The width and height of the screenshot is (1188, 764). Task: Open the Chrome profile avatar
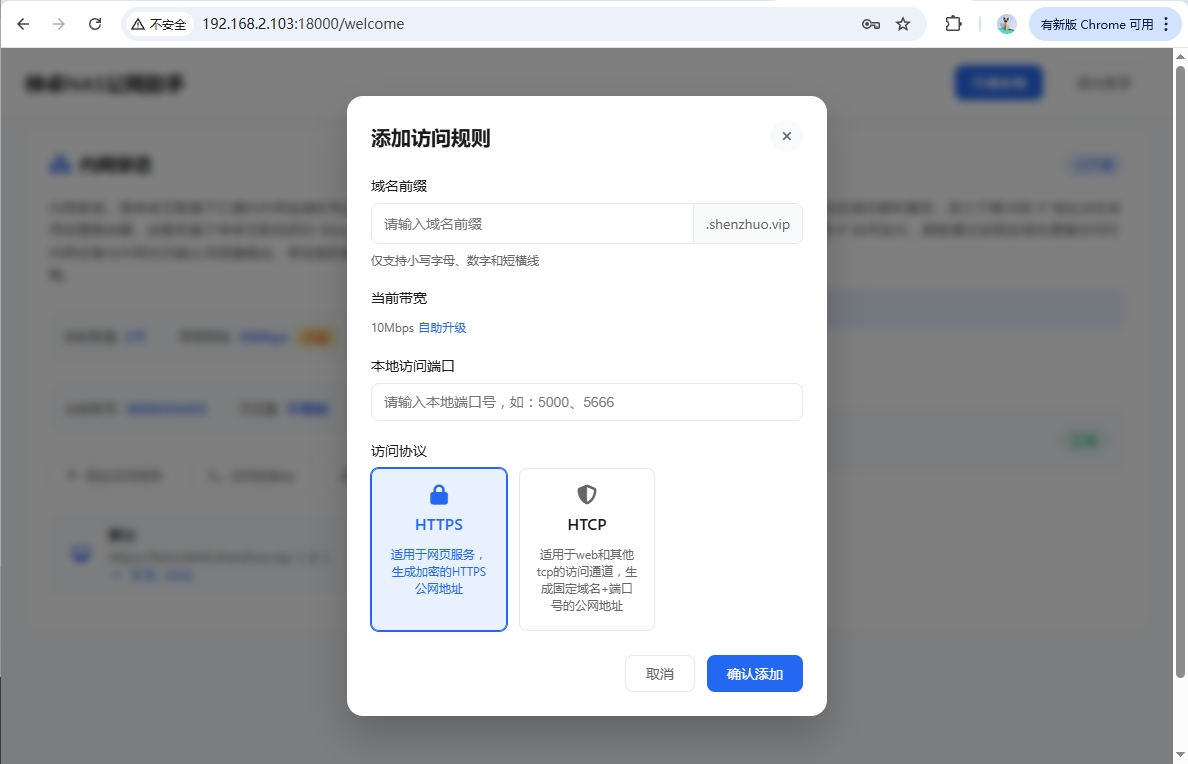point(1007,24)
